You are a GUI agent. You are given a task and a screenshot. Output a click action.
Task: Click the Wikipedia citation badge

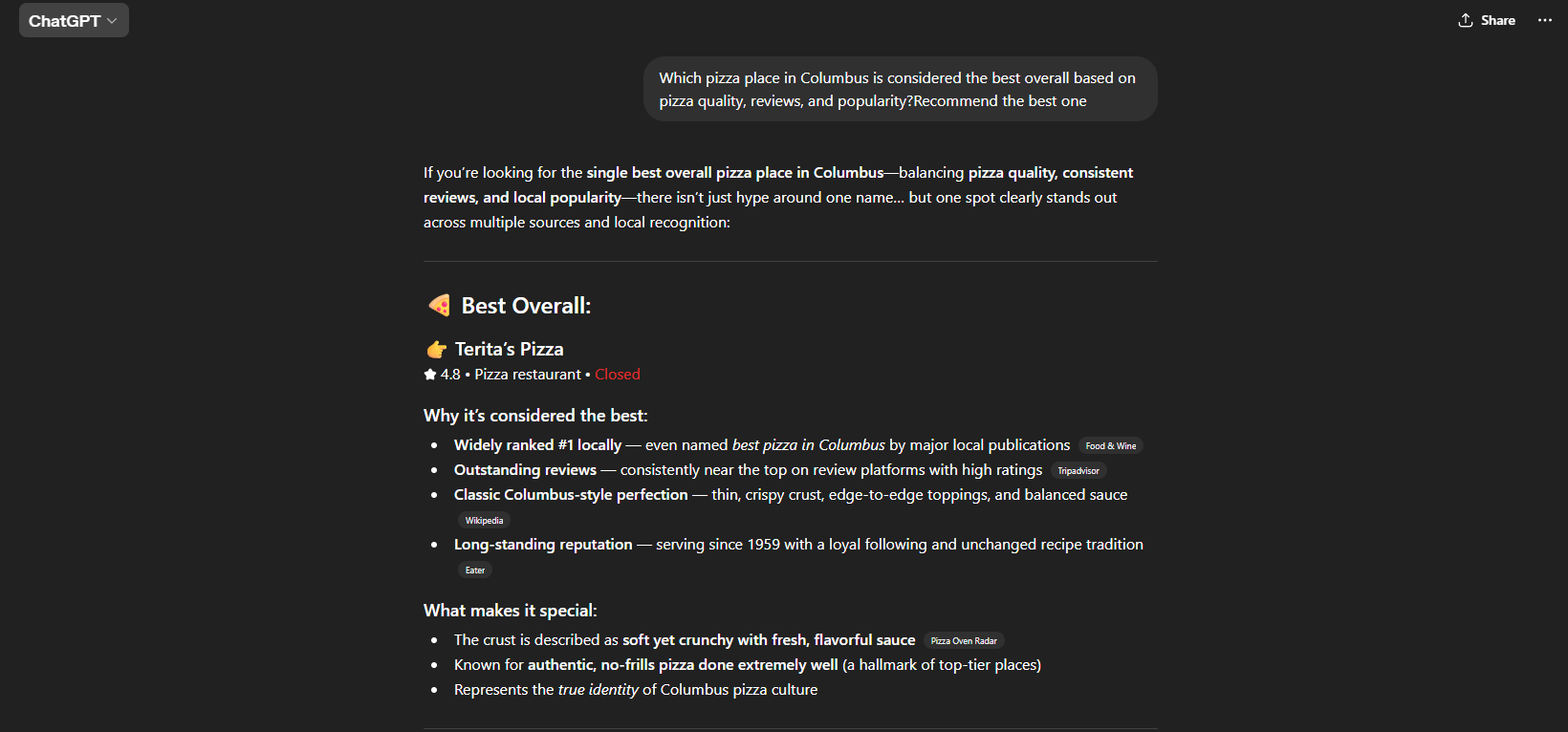(484, 520)
